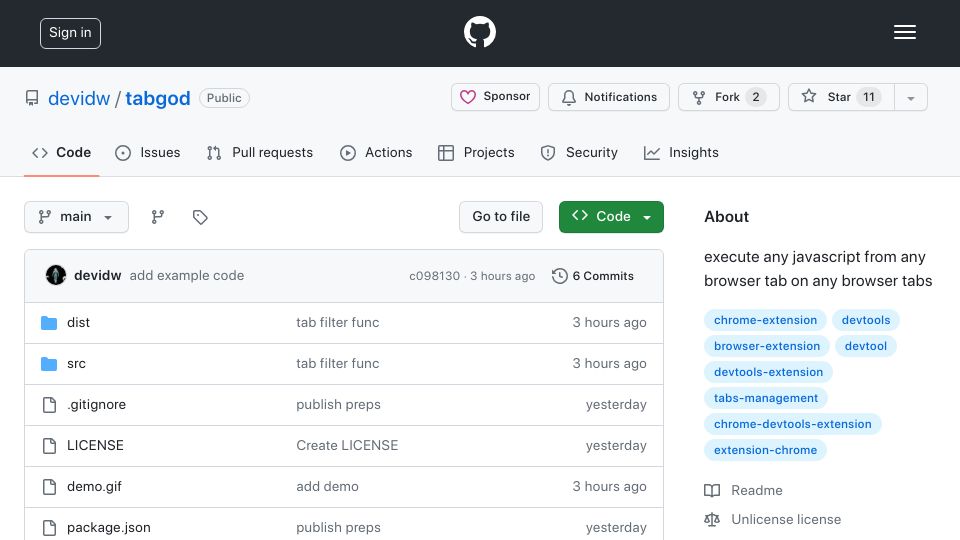Open dist row's 'tab filter func' commit
The image size is (960, 540).
[x=338, y=323]
